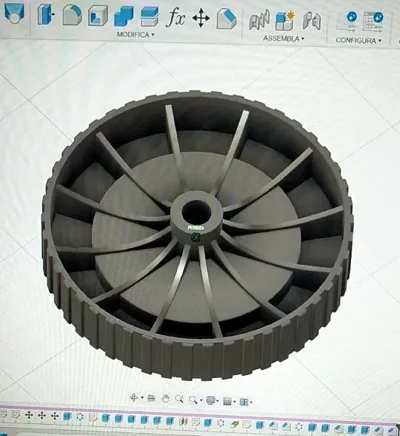Viewport: 400px width, 436px height.
Task: Expand the Viewports dropdown arrow
Action: 251,403
